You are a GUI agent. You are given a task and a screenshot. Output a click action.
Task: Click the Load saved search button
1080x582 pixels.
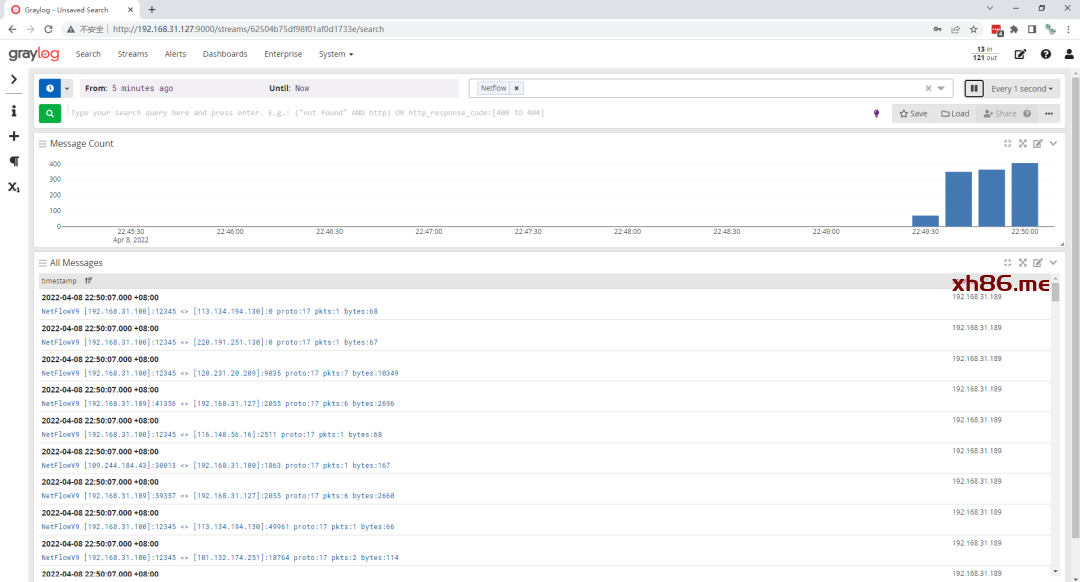pos(955,114)
